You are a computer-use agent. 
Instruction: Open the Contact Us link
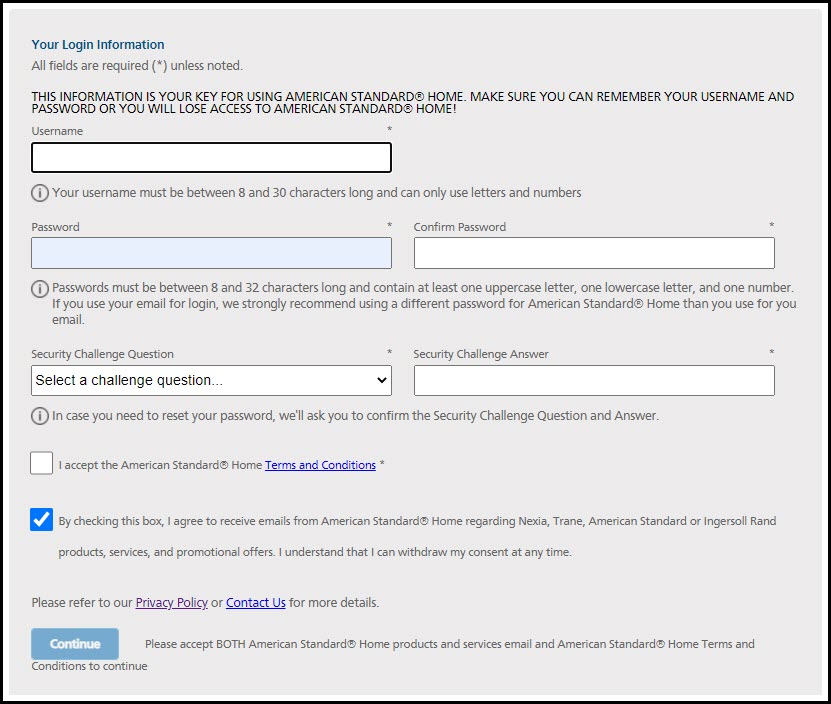(256, 603)
